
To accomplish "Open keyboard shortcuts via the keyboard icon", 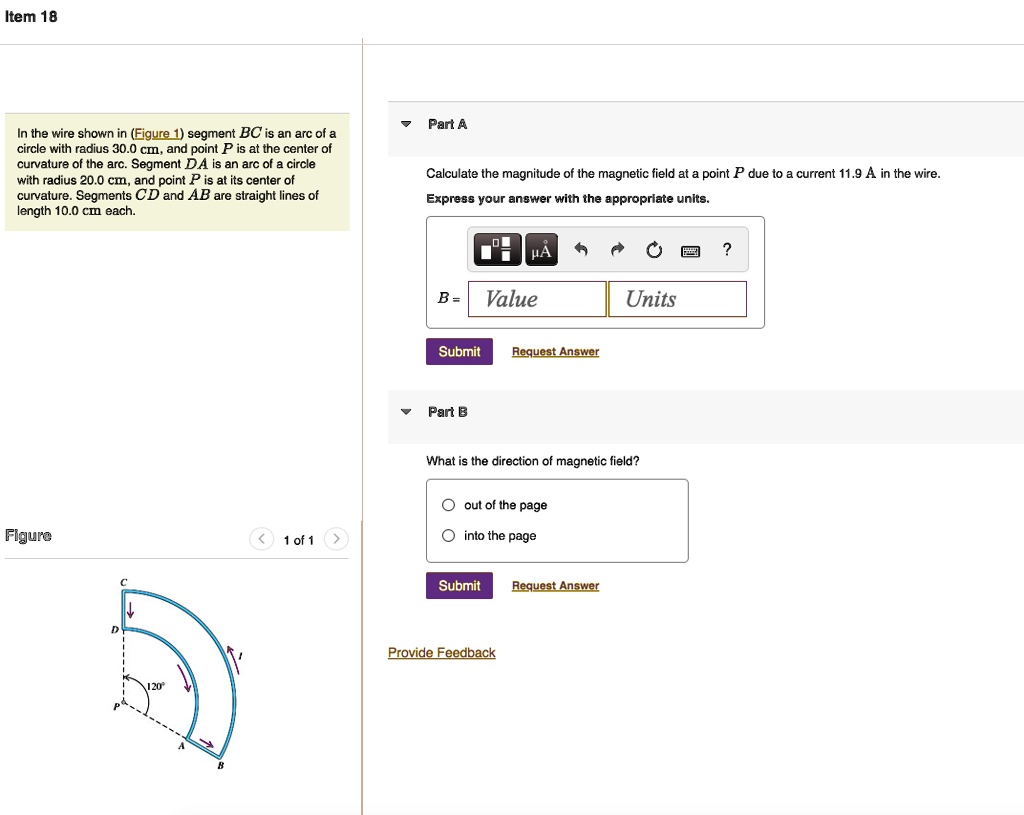I will [689, 251].
